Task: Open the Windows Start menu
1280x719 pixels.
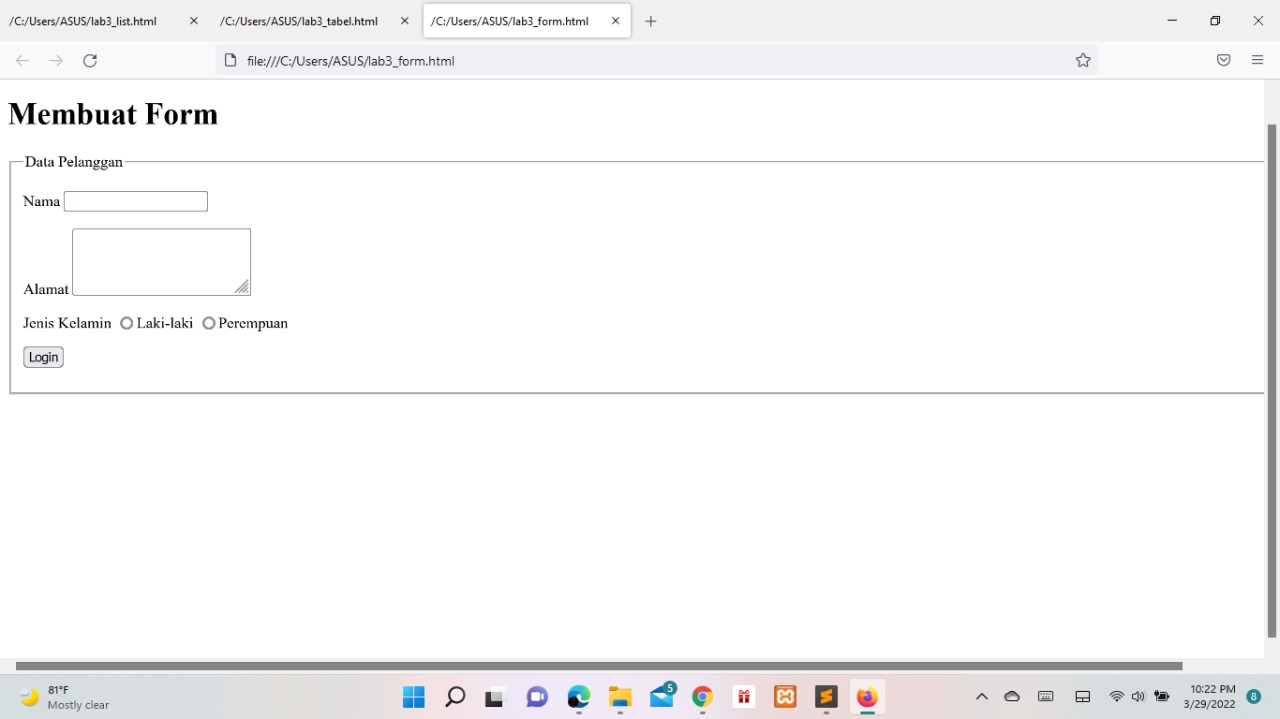Action: pos(413,697)
